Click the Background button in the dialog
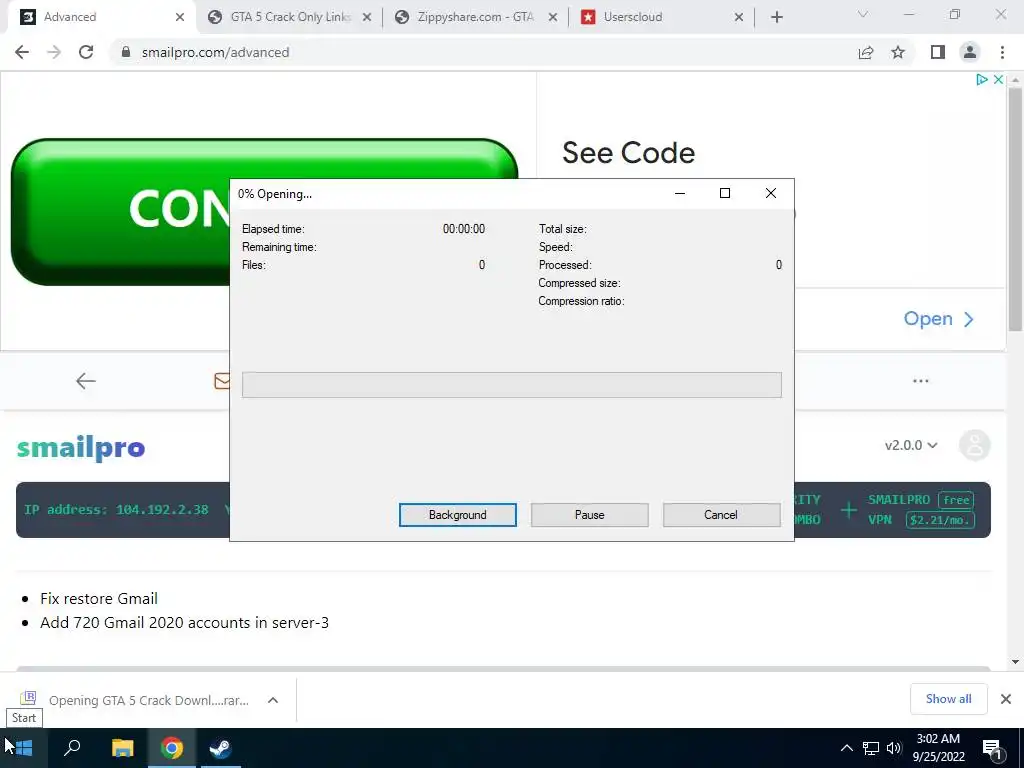The image size is (1024, 768). click(457, 515)
